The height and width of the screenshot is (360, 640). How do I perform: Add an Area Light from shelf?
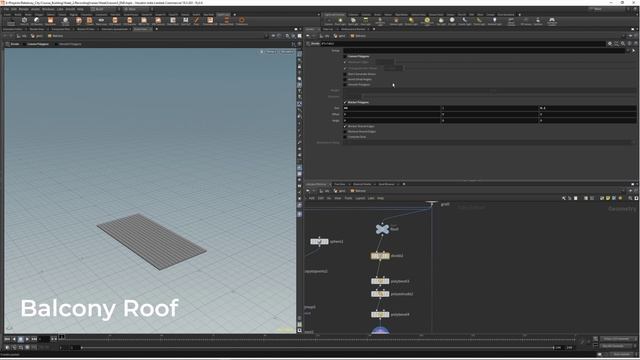366,21
